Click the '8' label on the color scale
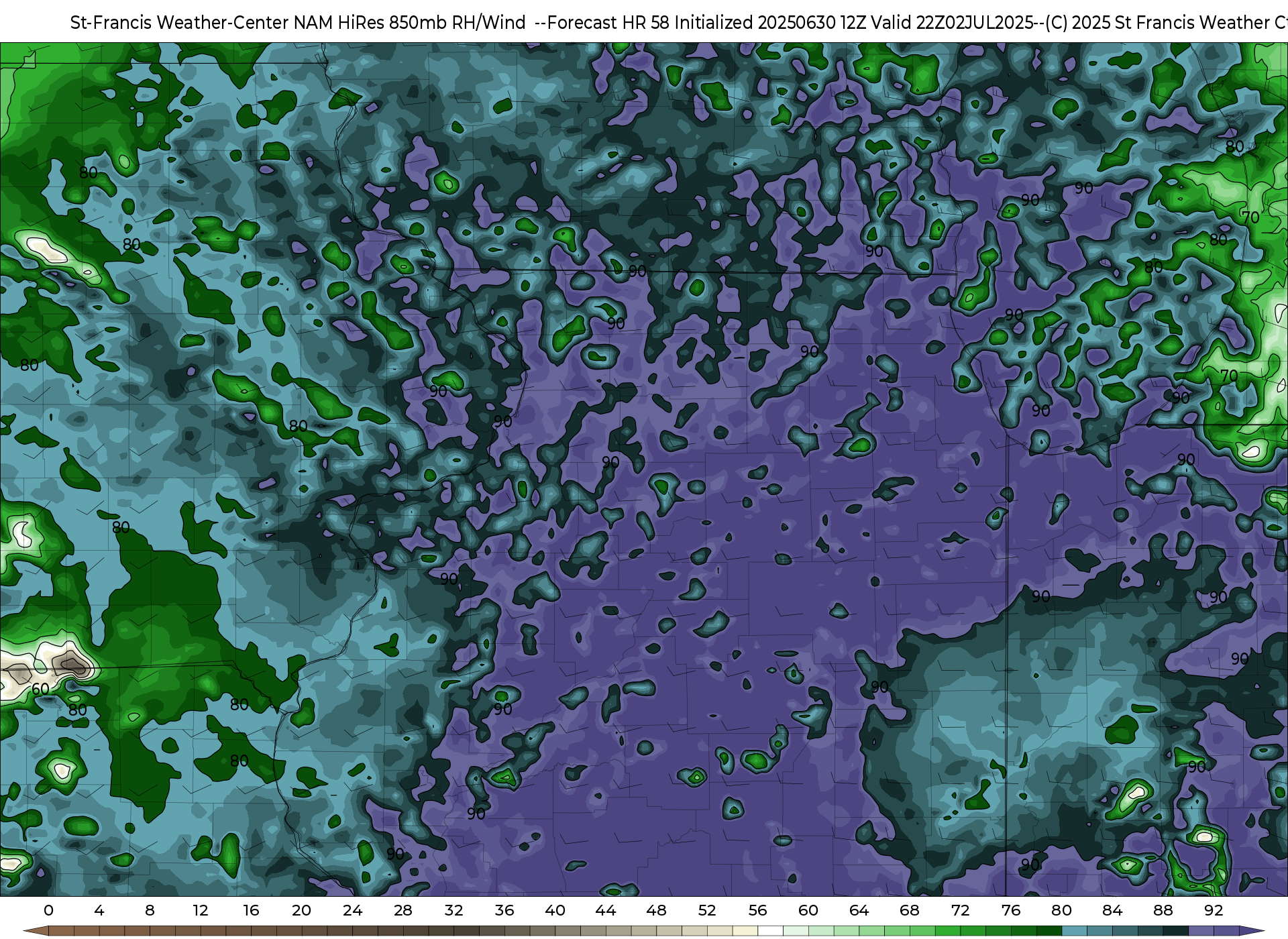 pyautogui.click(x=150, y=910)
